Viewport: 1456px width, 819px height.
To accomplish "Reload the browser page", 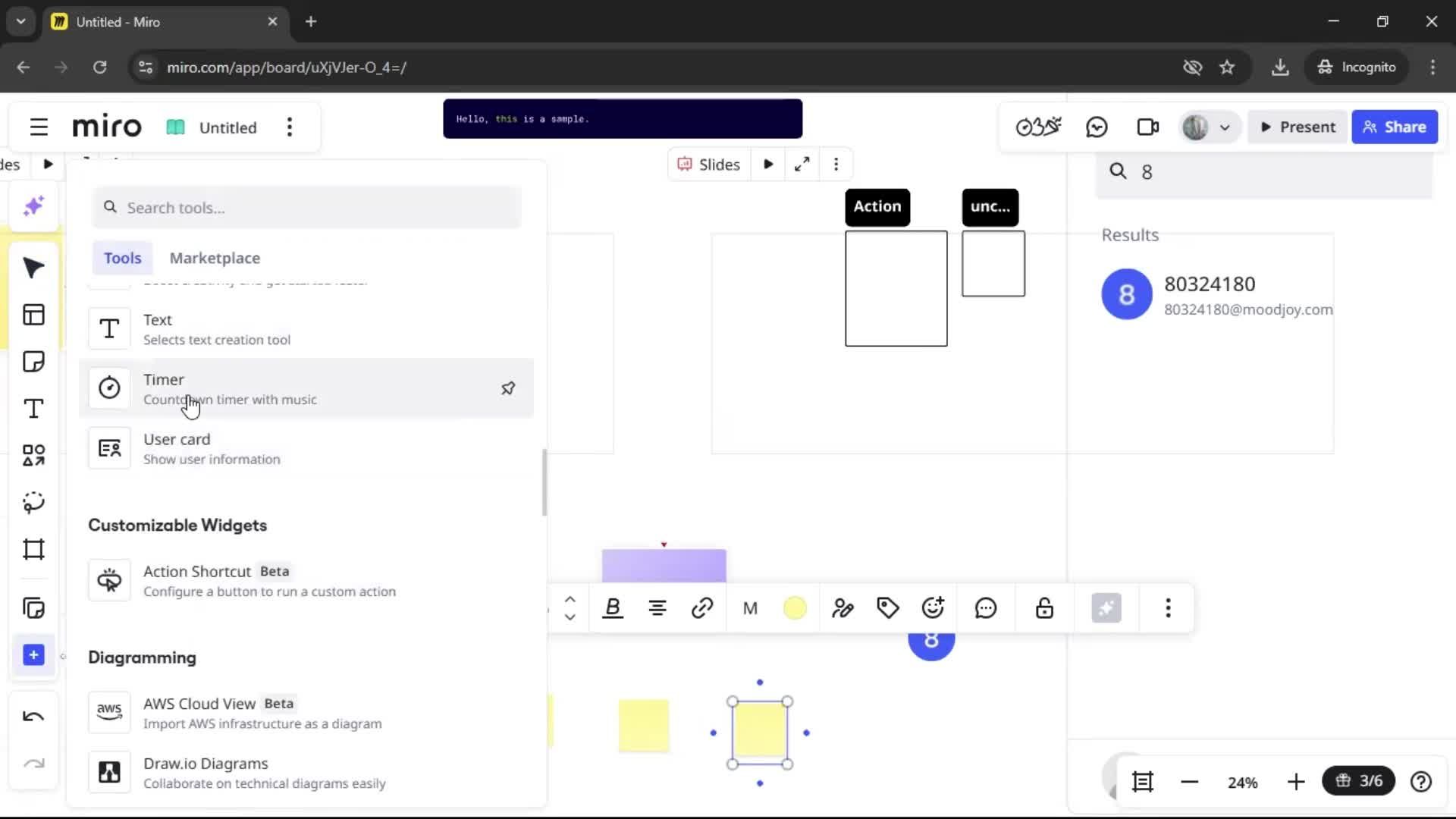I will (x=99, y=67).
